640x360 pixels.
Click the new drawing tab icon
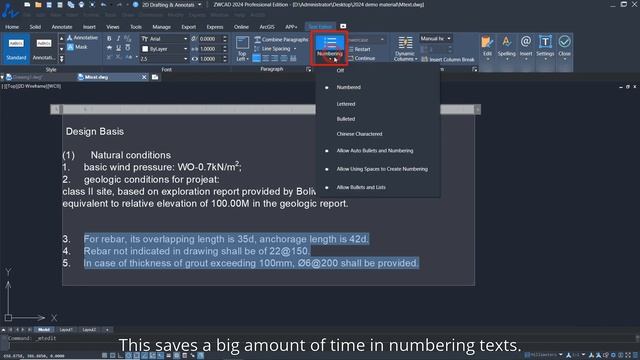tap(155, 77)
